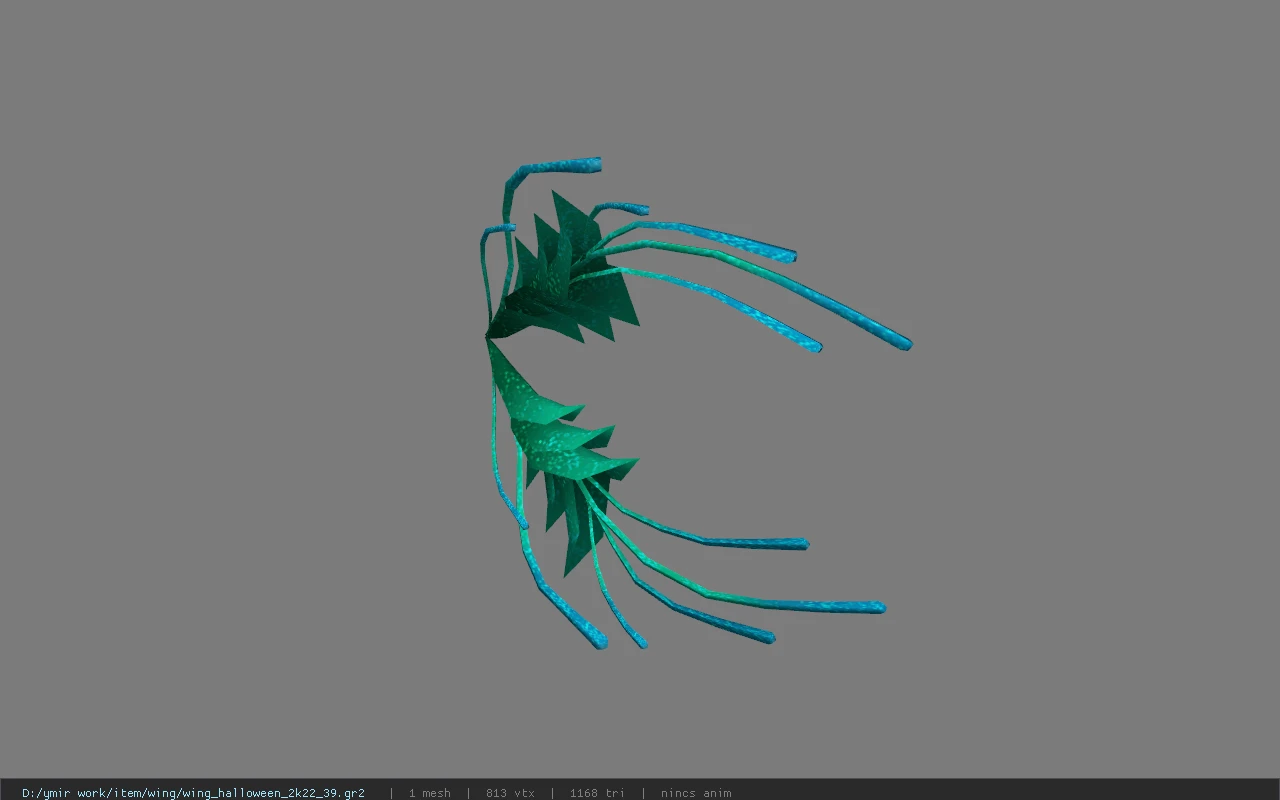Click the wing_halloween_2k22_39.gr2 file path
This screenshot has width=1280, height=800.
click(193, 793)
